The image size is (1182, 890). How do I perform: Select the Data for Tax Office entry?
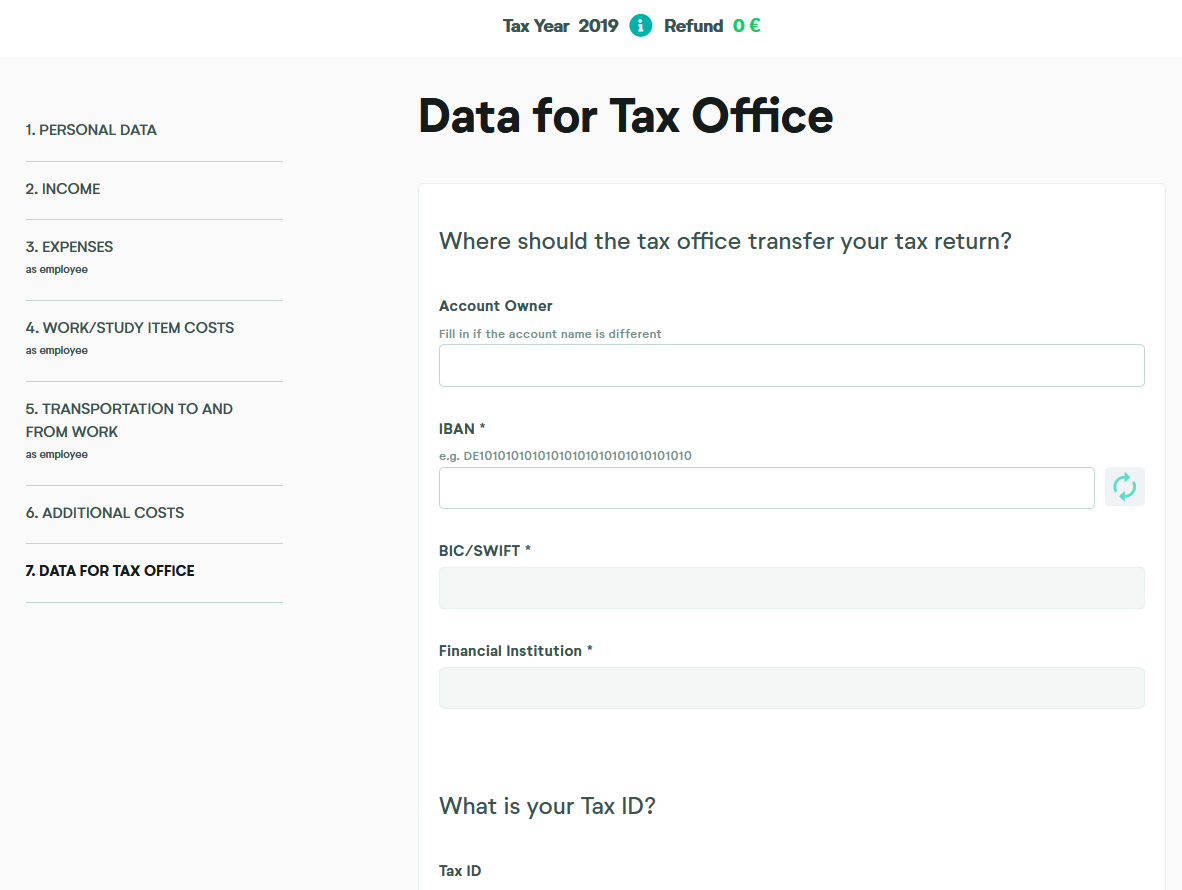110,570
